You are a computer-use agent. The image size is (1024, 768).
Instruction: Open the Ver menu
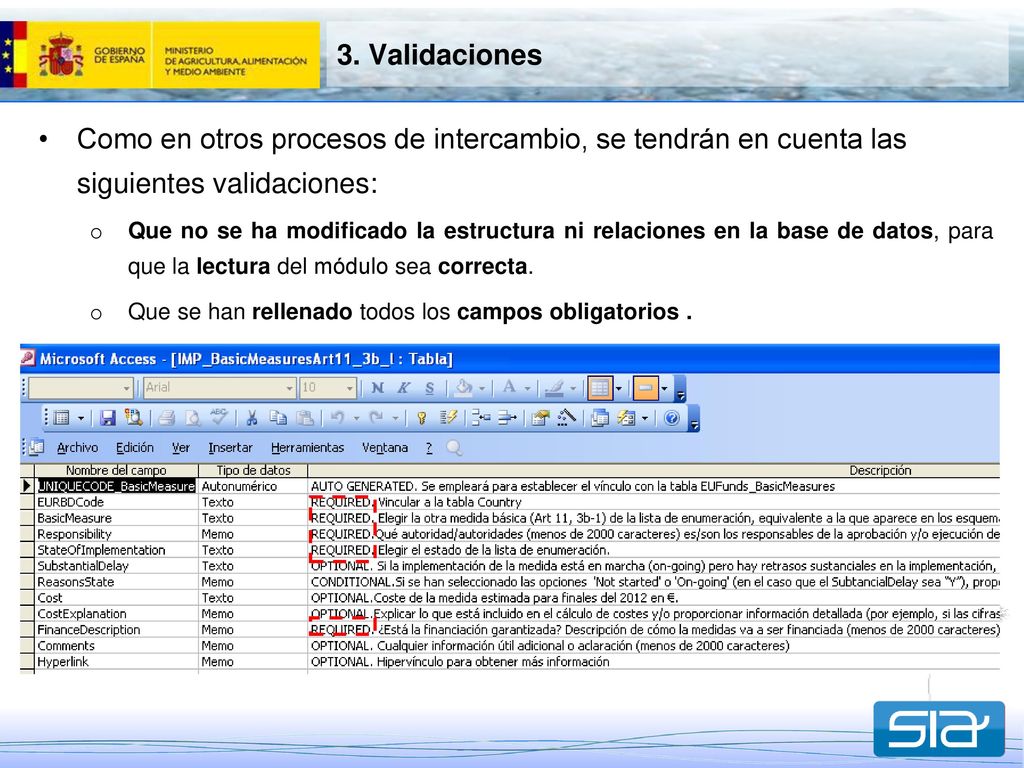pos(180,447)
